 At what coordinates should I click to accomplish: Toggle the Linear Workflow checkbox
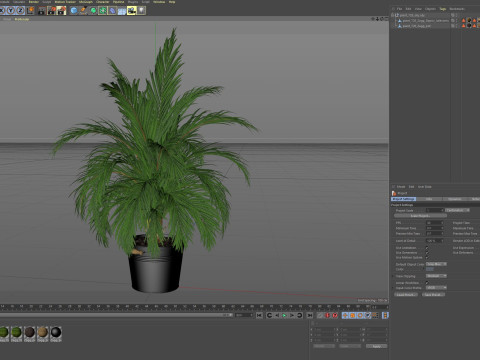click(x=427, y=283)
